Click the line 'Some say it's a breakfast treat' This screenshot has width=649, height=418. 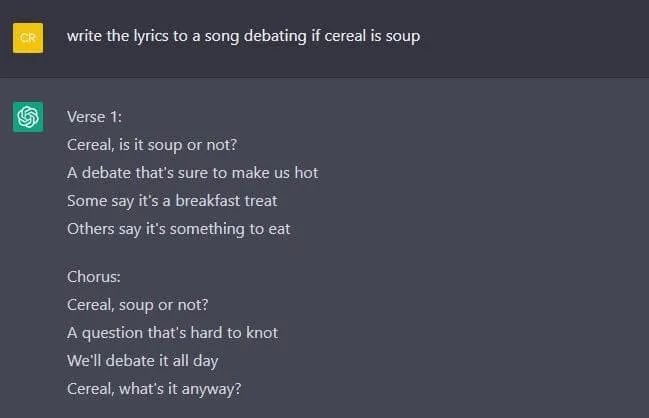(172, 201)
